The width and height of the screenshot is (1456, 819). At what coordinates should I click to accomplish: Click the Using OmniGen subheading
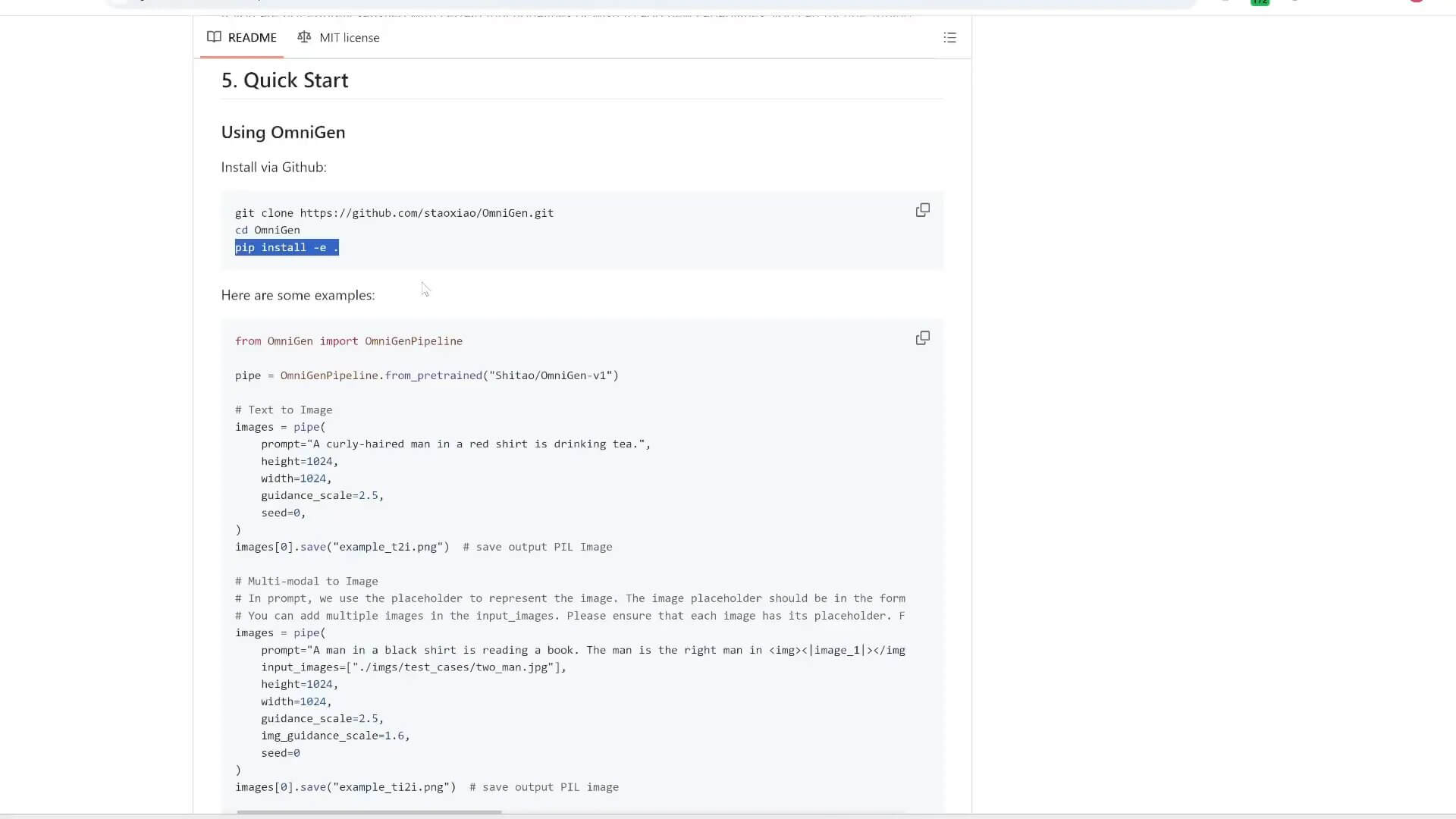(x=283, y=132)
